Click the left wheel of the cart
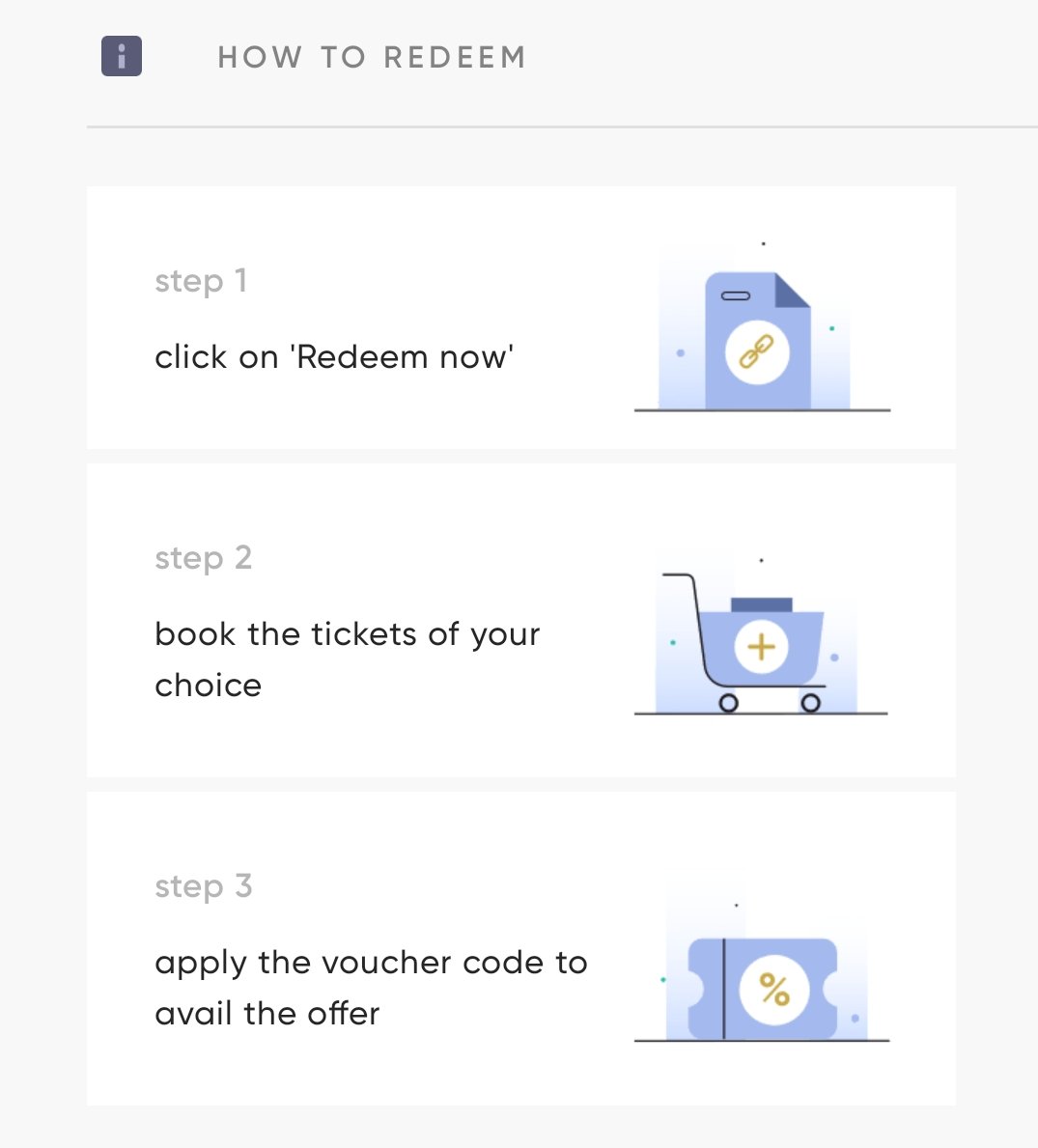 pyautogui.click(x=728, y=703)
